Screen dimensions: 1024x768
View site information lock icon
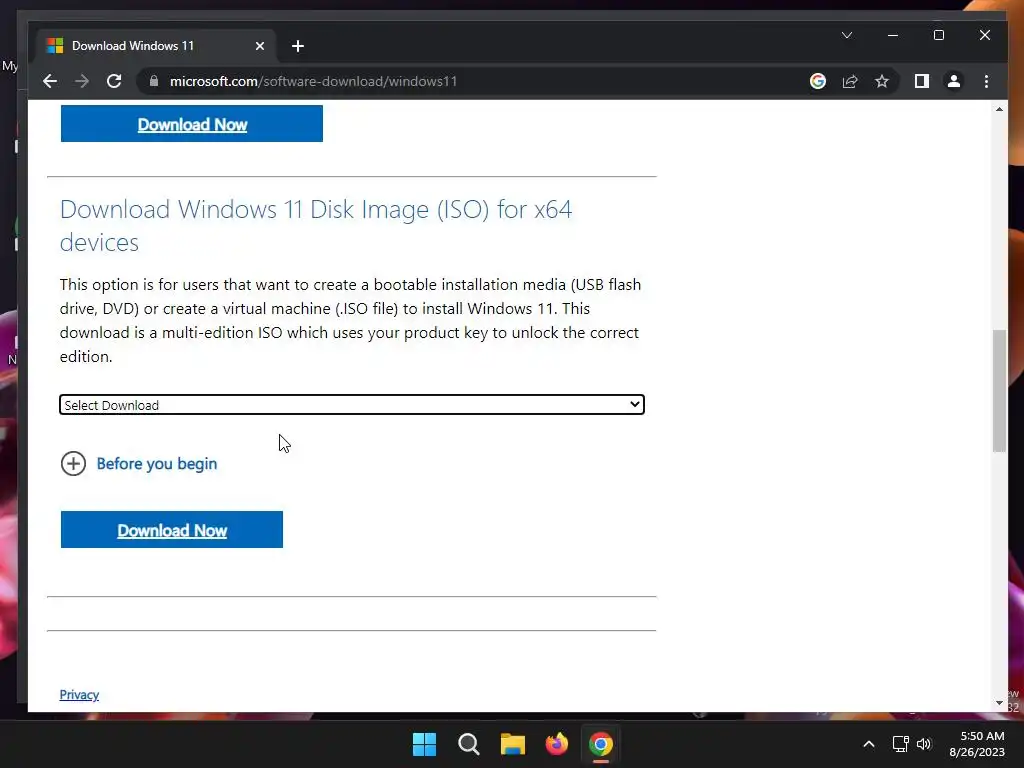[154, 81]
